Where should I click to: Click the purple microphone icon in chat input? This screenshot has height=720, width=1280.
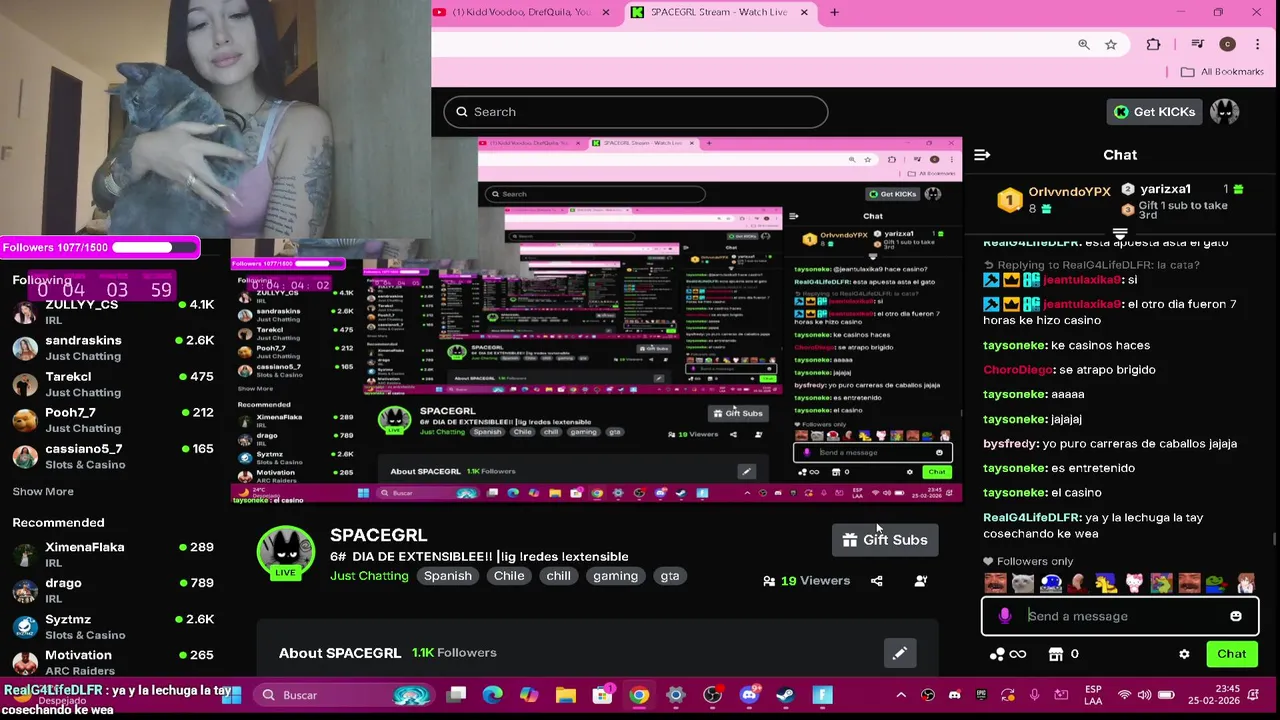click(x=1005, y=616)
